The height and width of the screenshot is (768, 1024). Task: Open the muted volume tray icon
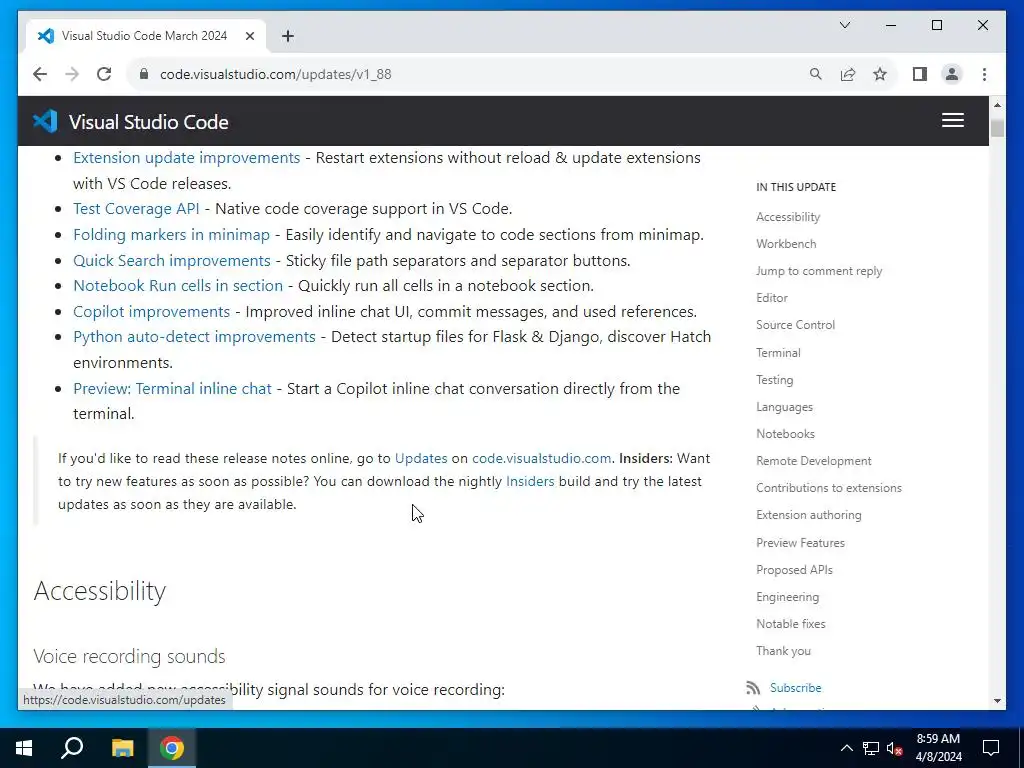pos(895,748)
